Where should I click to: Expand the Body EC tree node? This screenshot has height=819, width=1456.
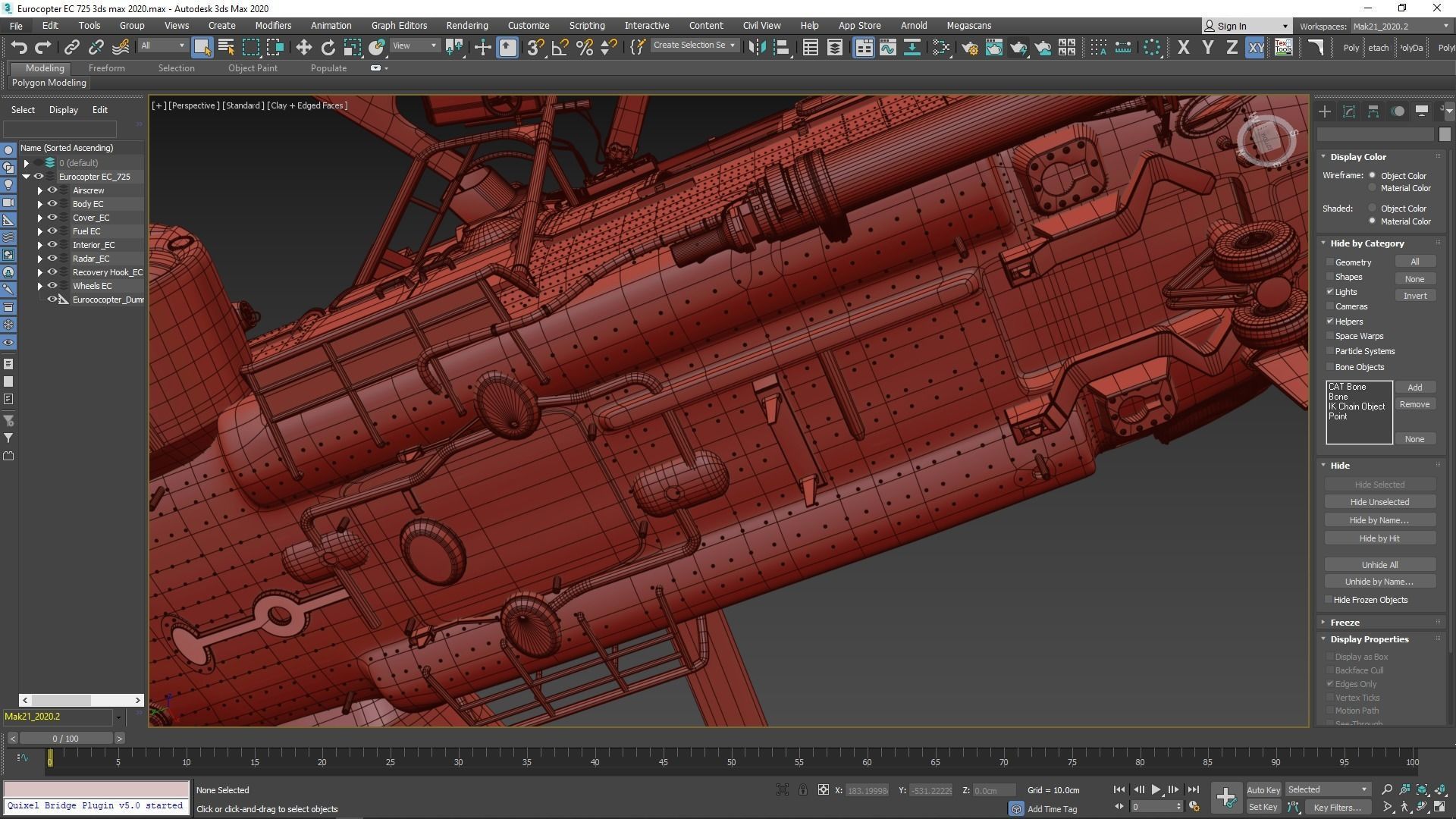[40, 204]
